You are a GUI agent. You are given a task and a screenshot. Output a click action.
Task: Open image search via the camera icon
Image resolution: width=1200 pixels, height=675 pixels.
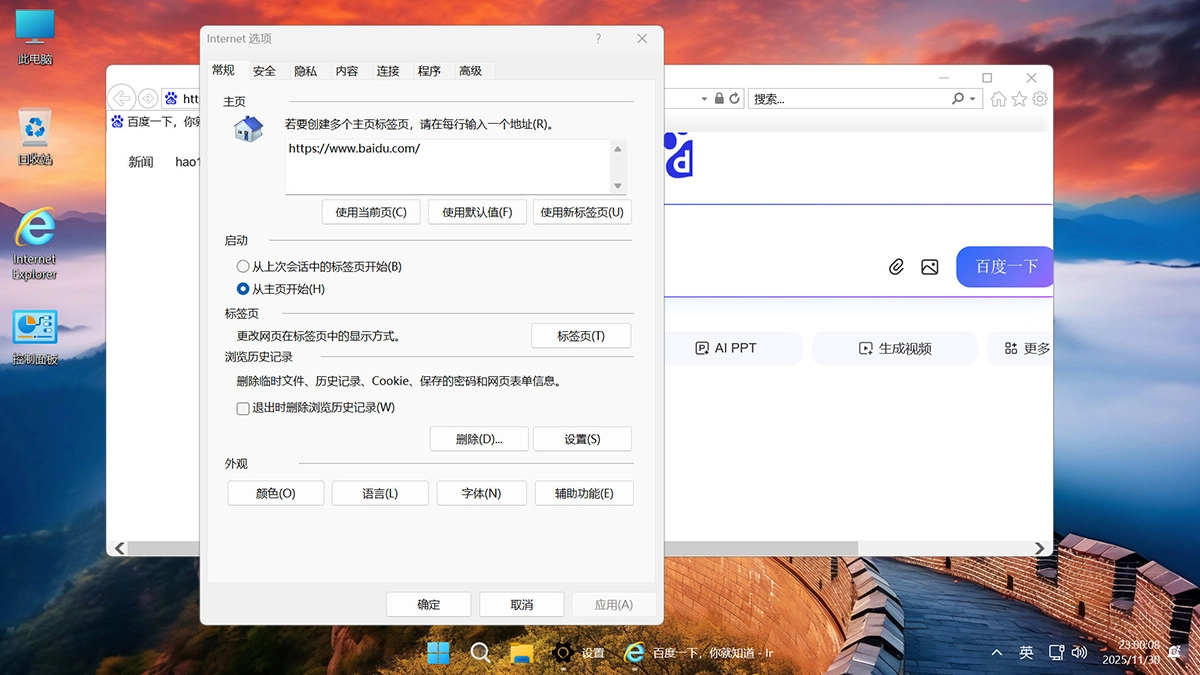coord(930,267)
